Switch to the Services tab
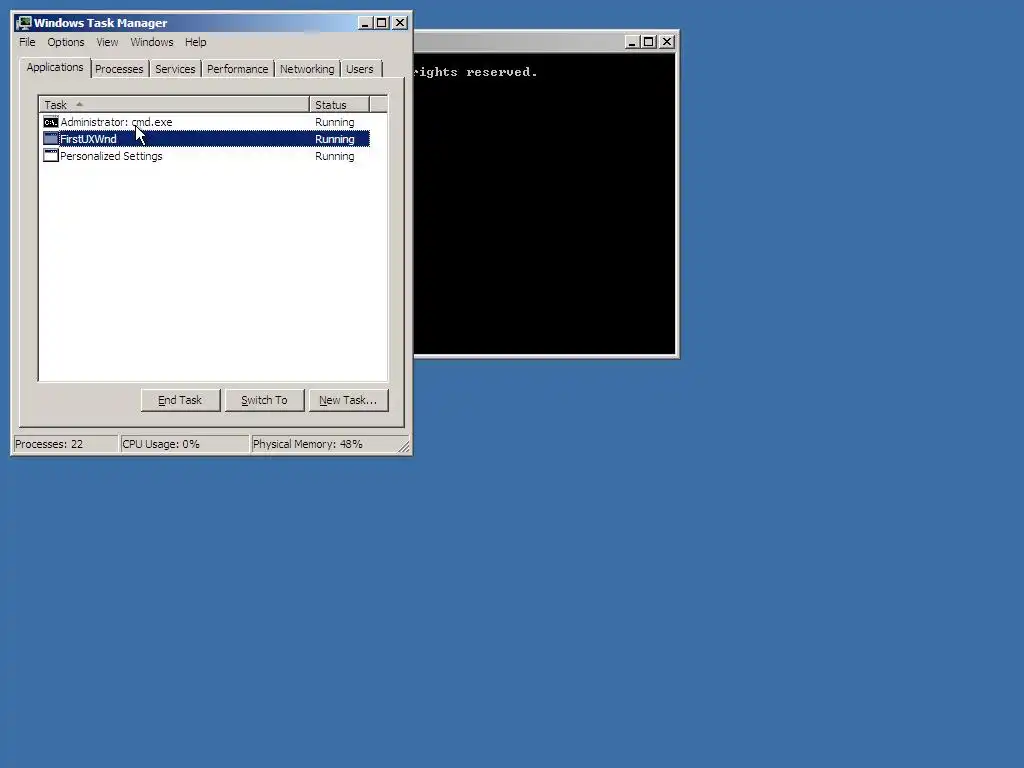The image size is (1024, 768). tap(175, 69)
